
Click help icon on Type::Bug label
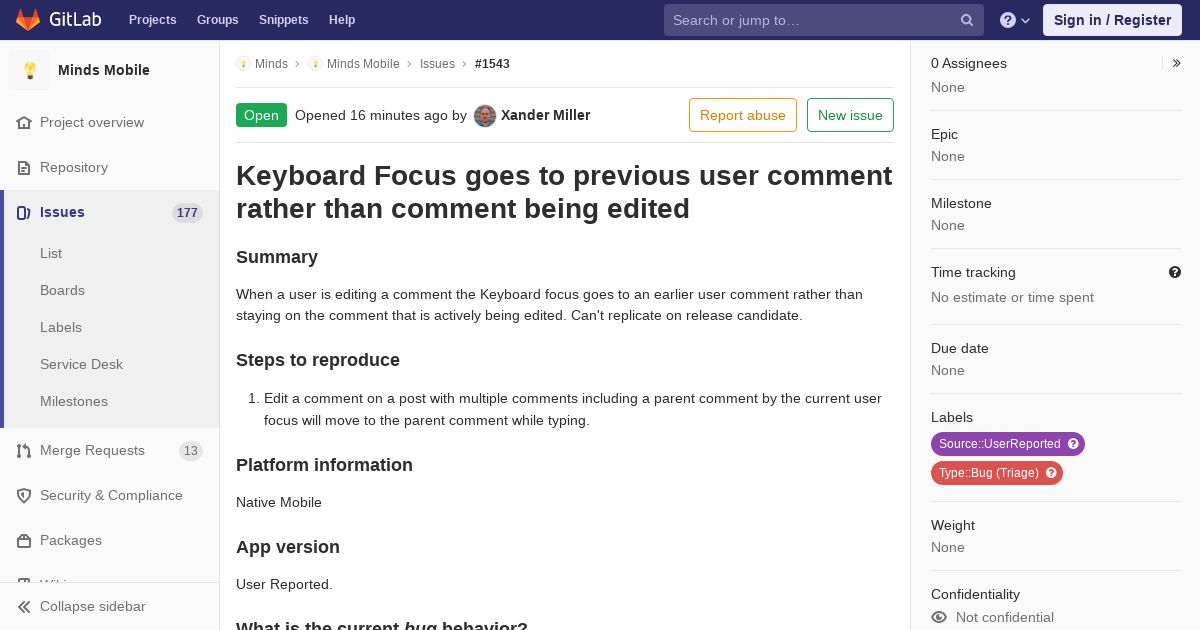[x=1051, y=473]
